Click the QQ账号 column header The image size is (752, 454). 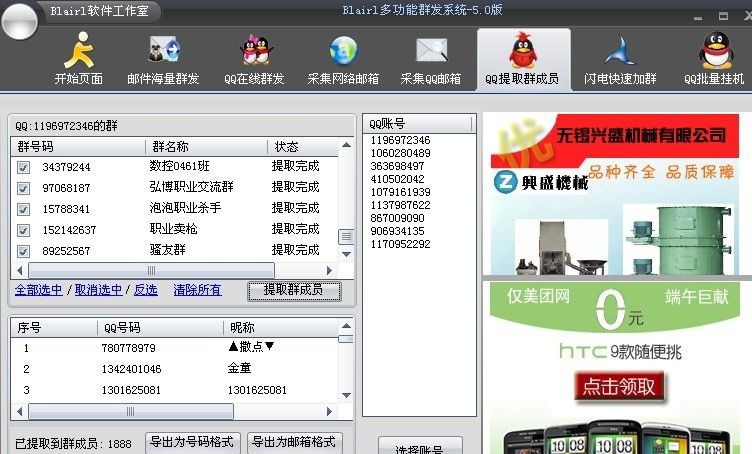(417, 124)
